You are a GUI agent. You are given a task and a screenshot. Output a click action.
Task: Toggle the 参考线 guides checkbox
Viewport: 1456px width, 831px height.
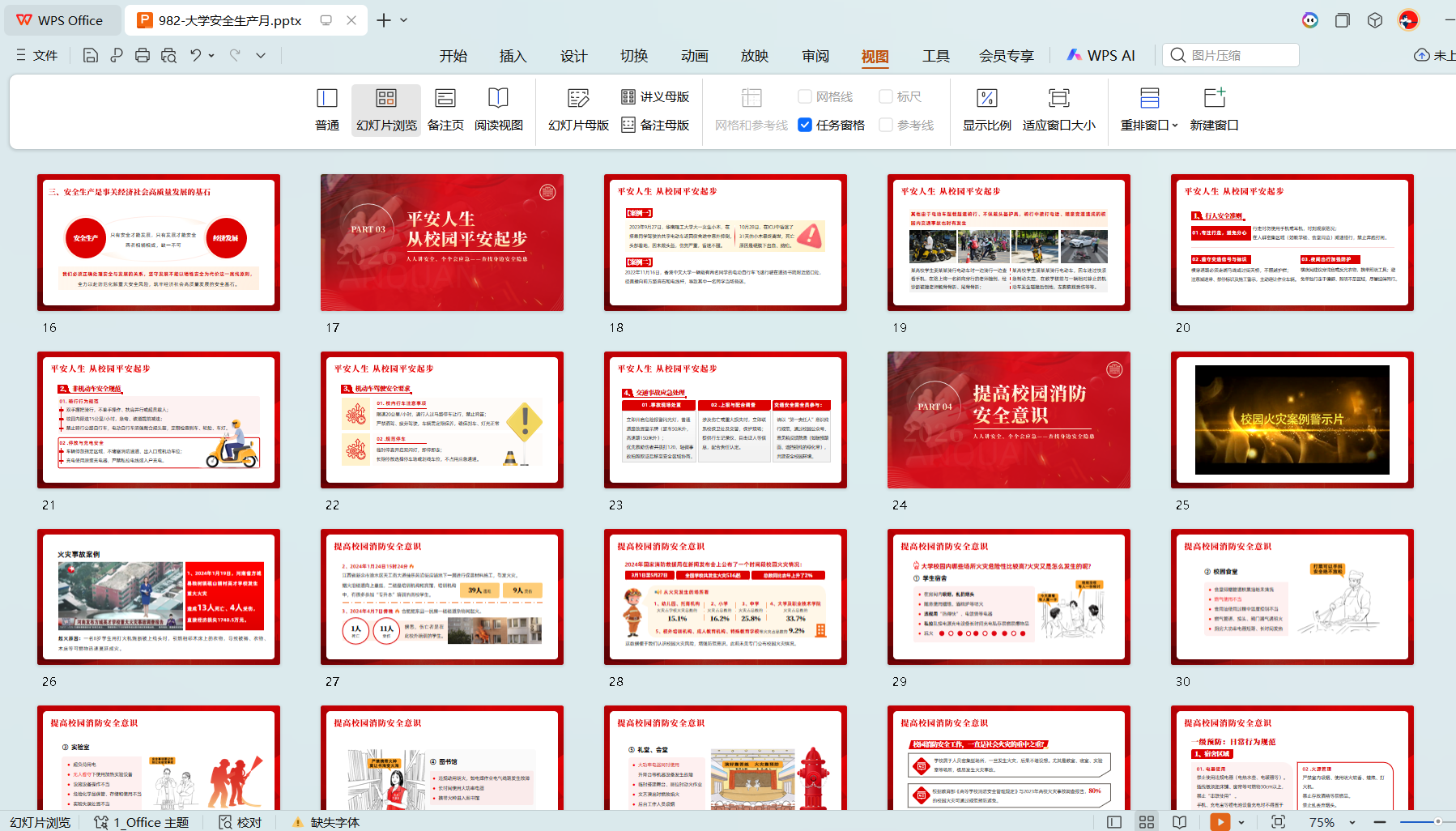coord(886,125)
